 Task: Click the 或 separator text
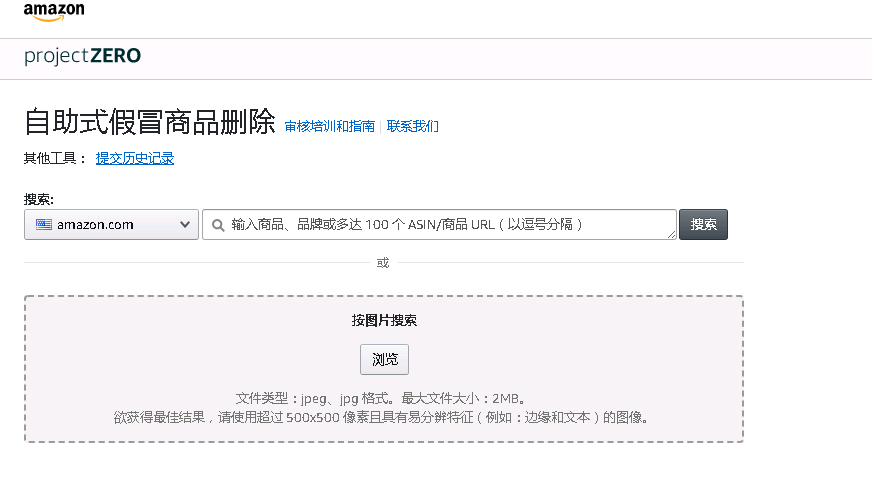[383, 262]
